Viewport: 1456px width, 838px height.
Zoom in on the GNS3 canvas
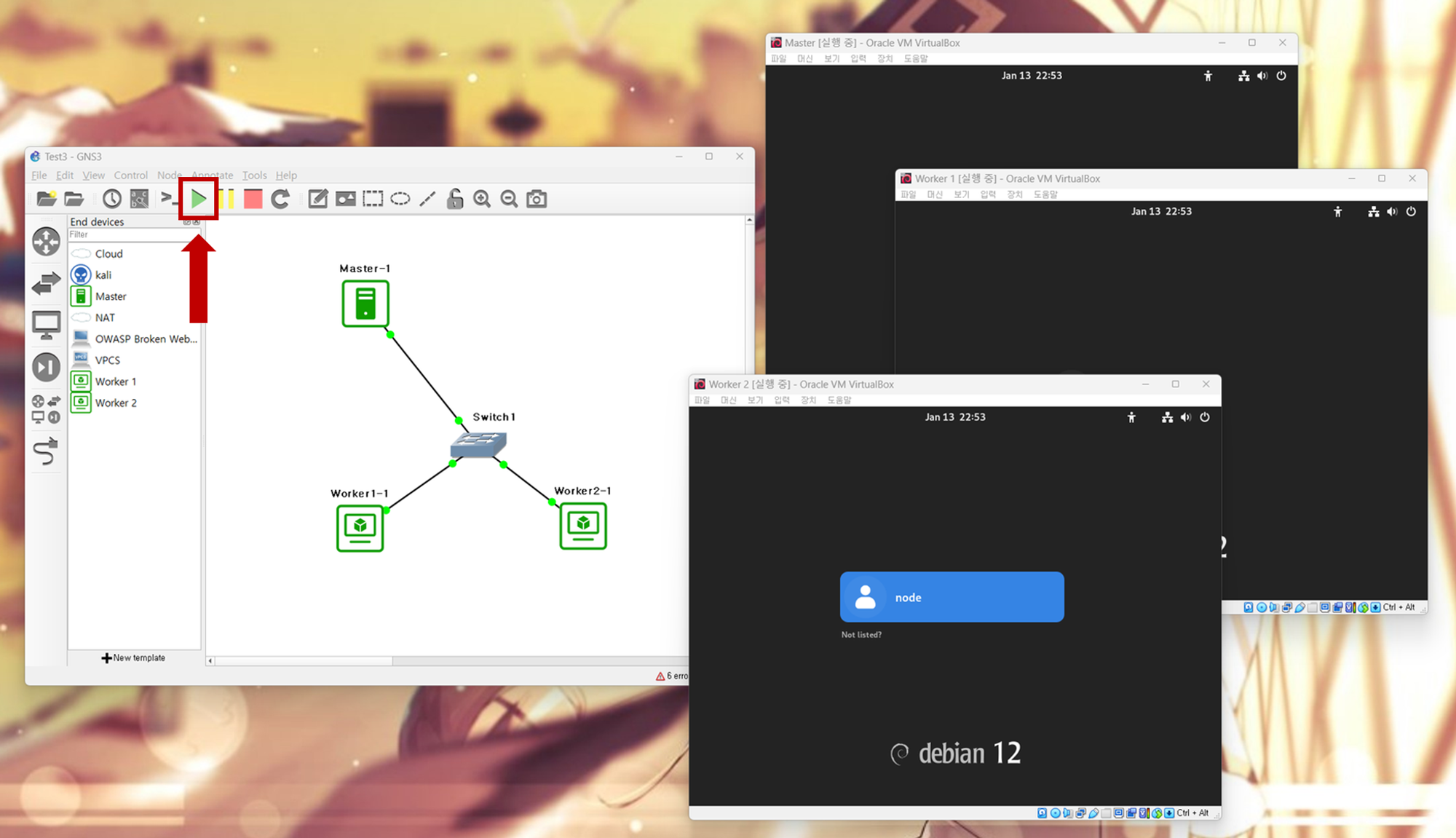[x=482, y=199]
